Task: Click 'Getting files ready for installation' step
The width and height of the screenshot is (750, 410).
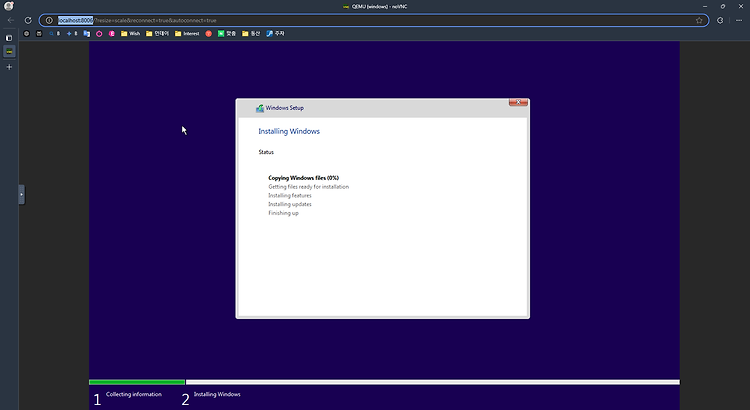Action: pos(309,187)
